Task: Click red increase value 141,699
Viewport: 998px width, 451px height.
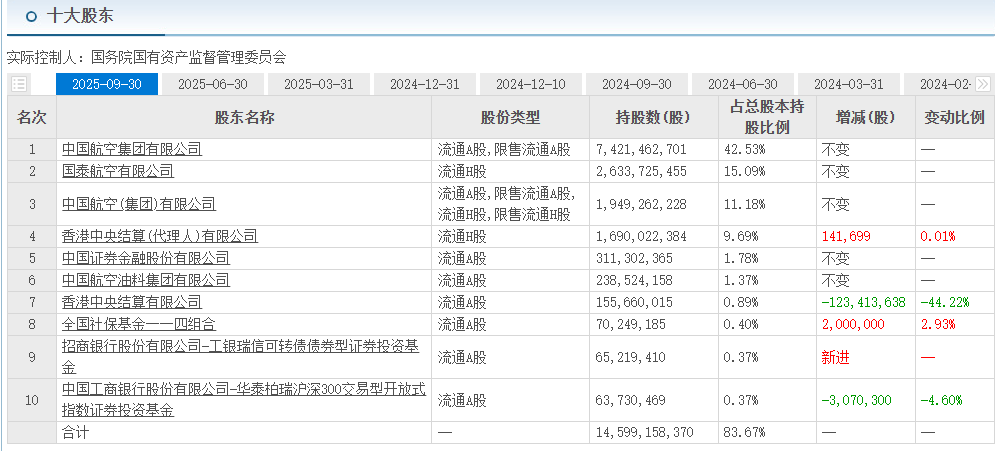Action: click(x=846, y=237)
